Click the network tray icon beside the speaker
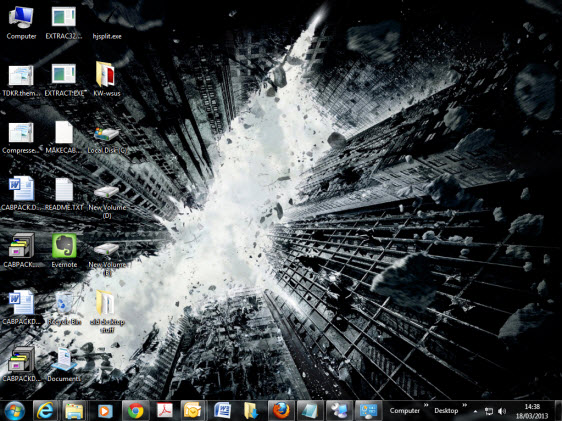Image resolution: width=562 pixels, height=421 pixels. click(x=488, y=411)
